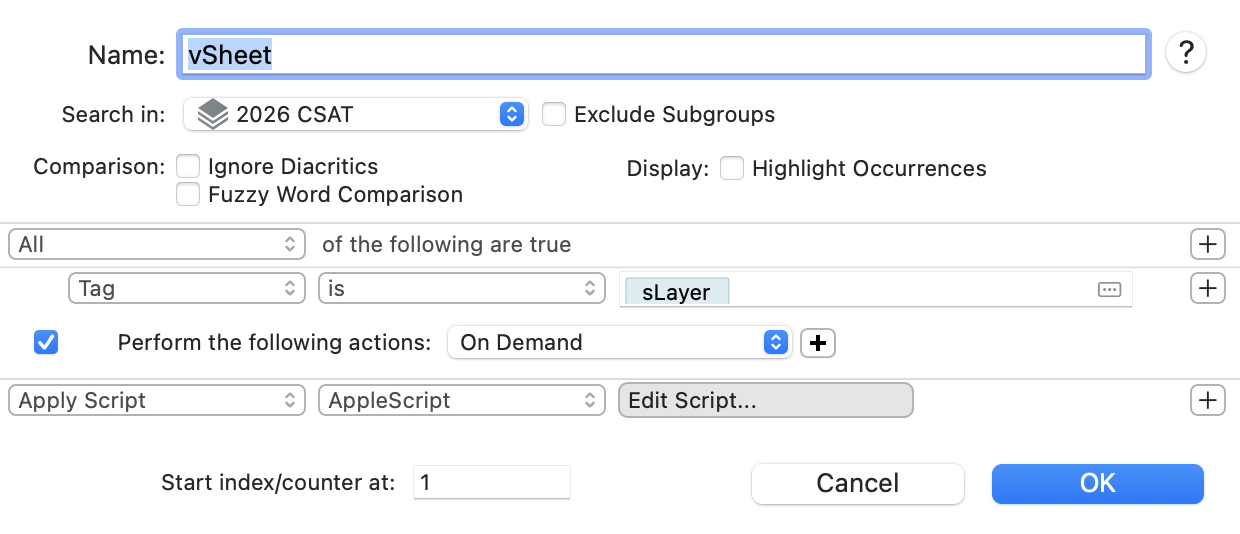1240x534 pixels.
Task: Toggle the Ignore Diacritics option
Action: pyautogui.click(x=188, y=166)
